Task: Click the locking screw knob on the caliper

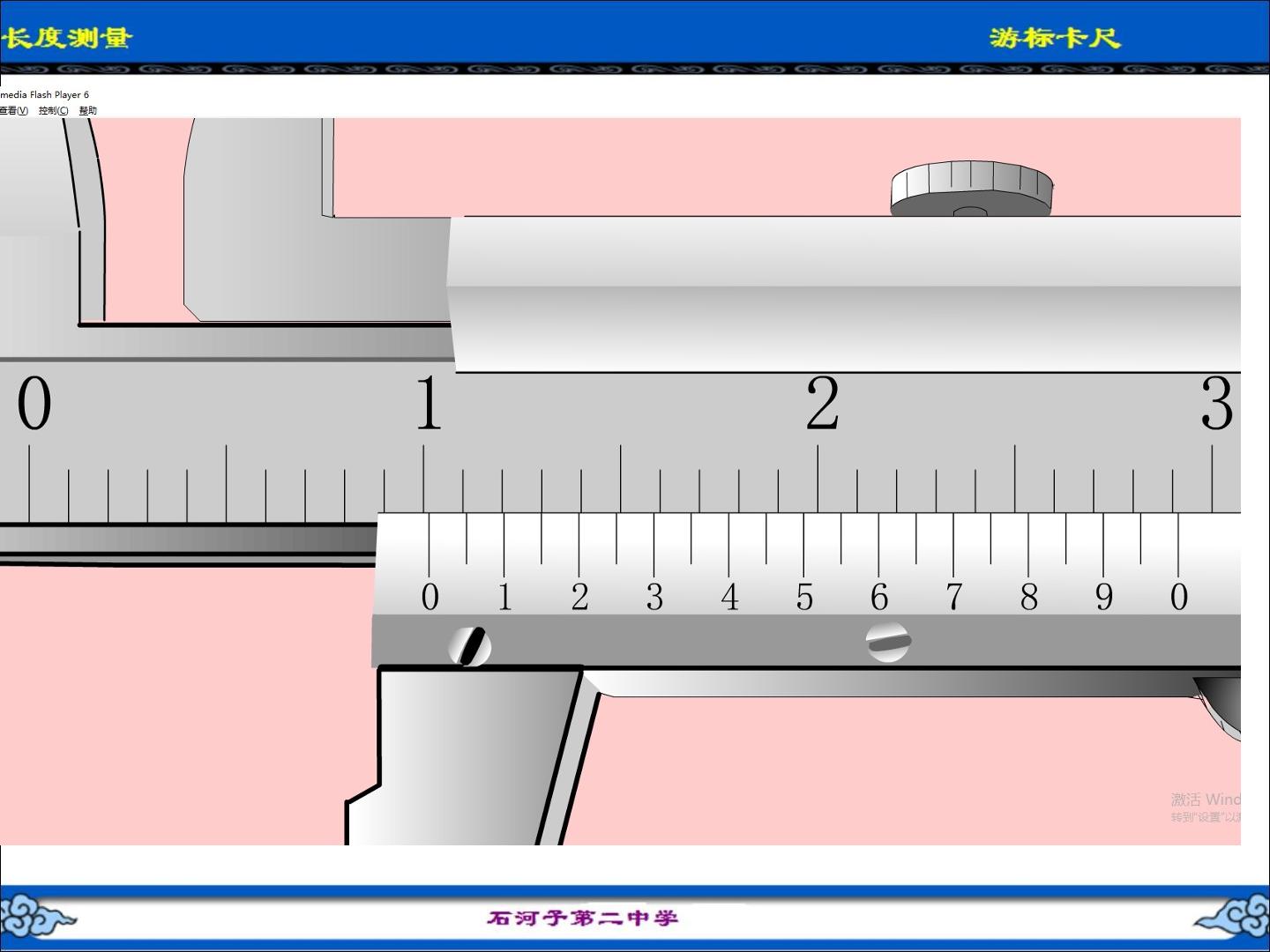Action: [971, 189]
